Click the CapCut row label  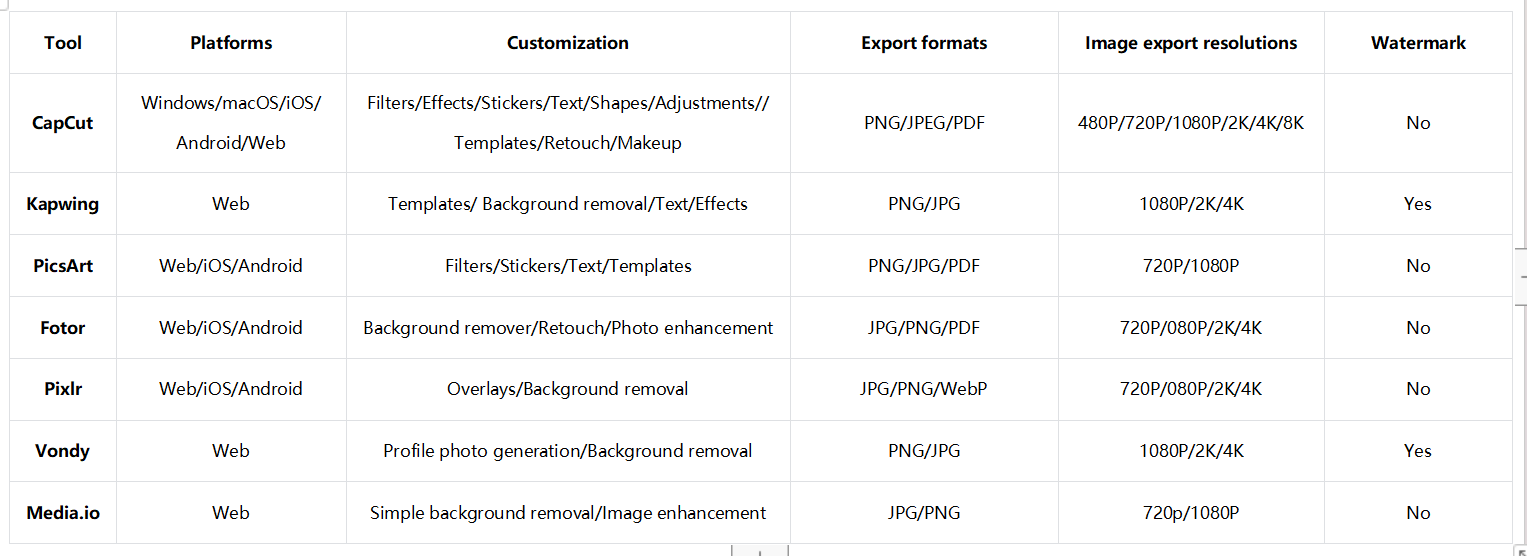point(63,123)
